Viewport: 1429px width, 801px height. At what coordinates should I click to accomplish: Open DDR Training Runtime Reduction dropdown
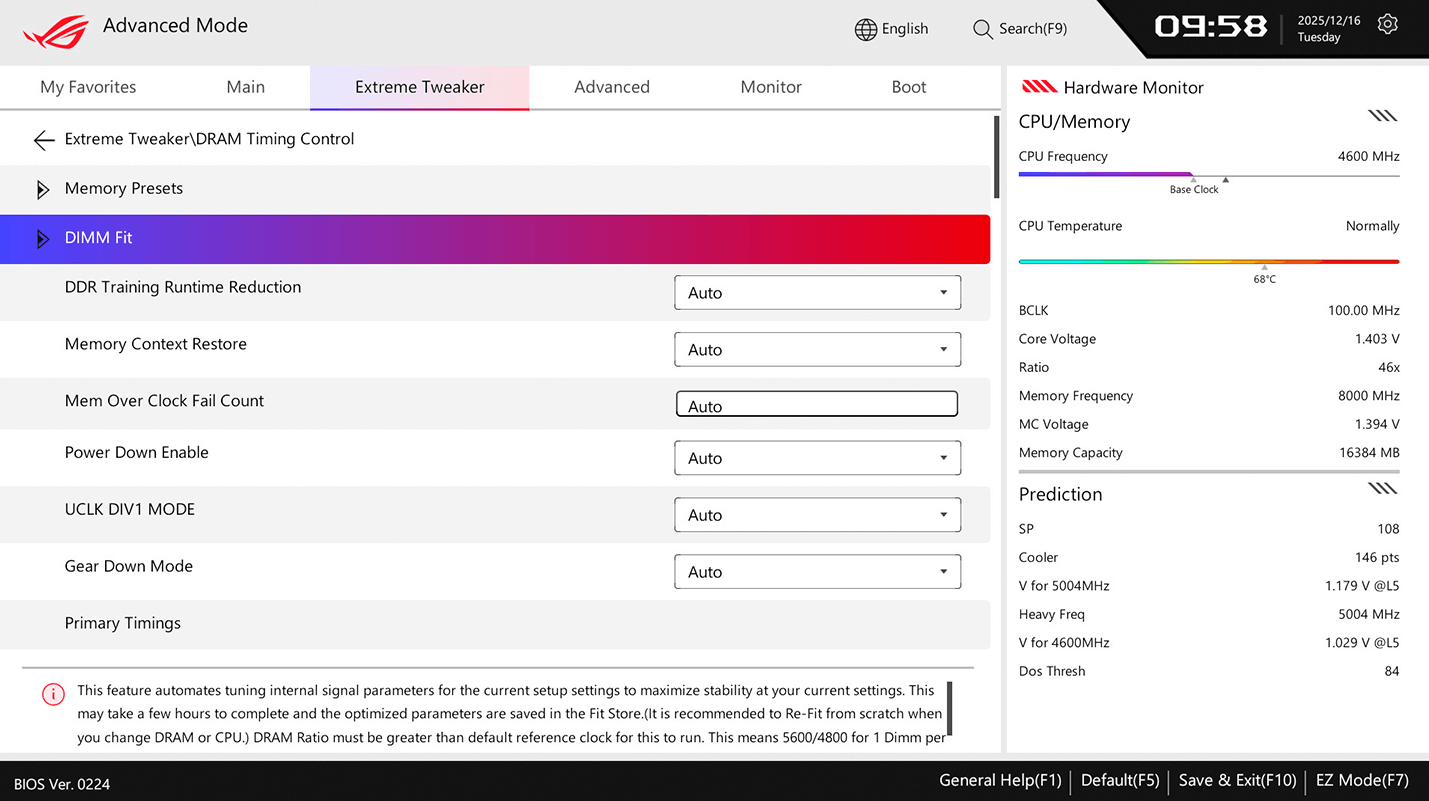817,293
